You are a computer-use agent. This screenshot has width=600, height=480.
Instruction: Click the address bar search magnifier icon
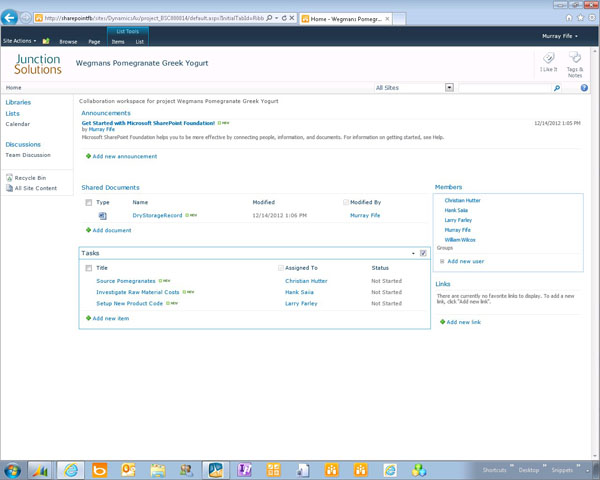[269, 18]
